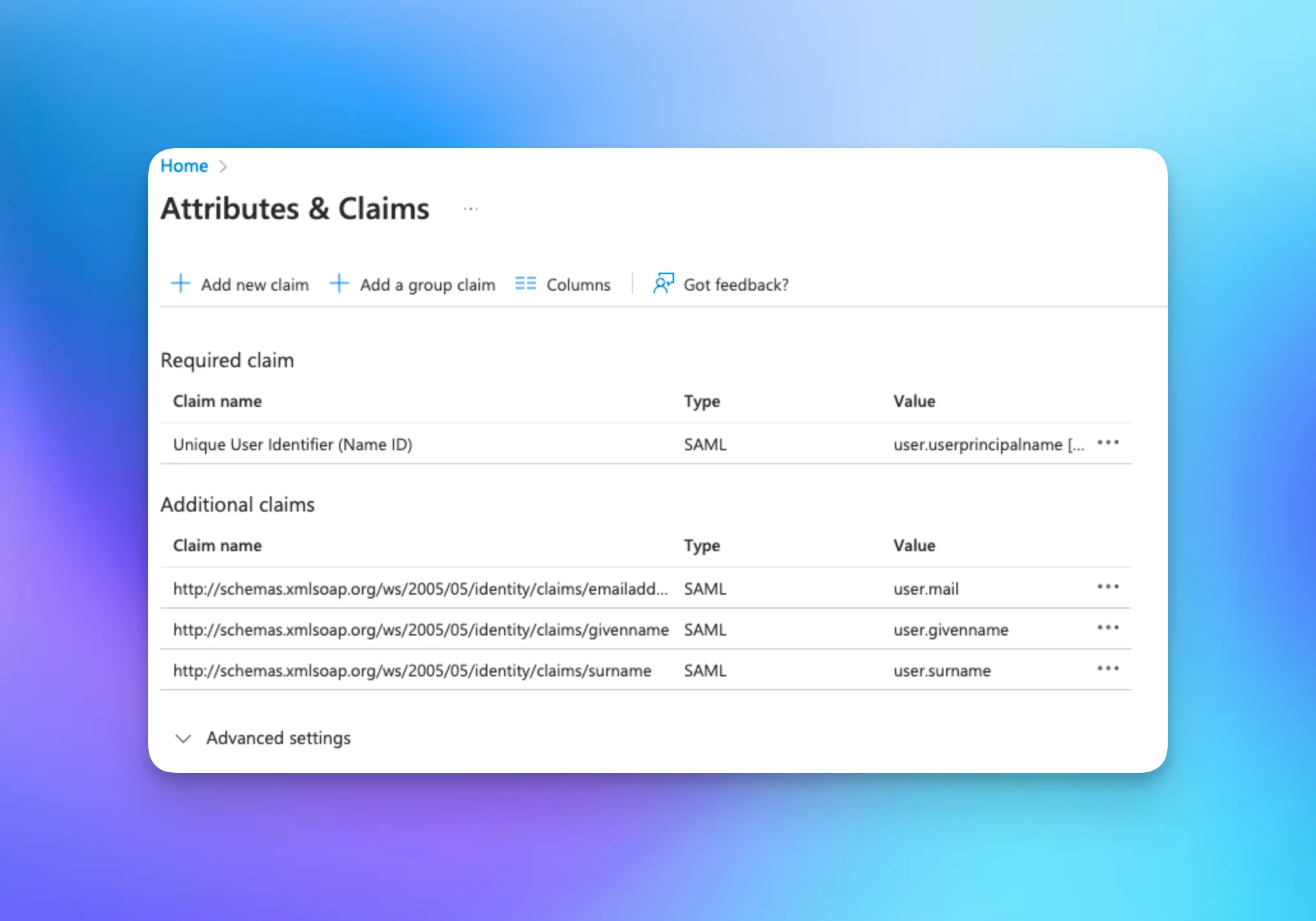
Task: Click the Required claim section heading
Action: pos(227,361)
